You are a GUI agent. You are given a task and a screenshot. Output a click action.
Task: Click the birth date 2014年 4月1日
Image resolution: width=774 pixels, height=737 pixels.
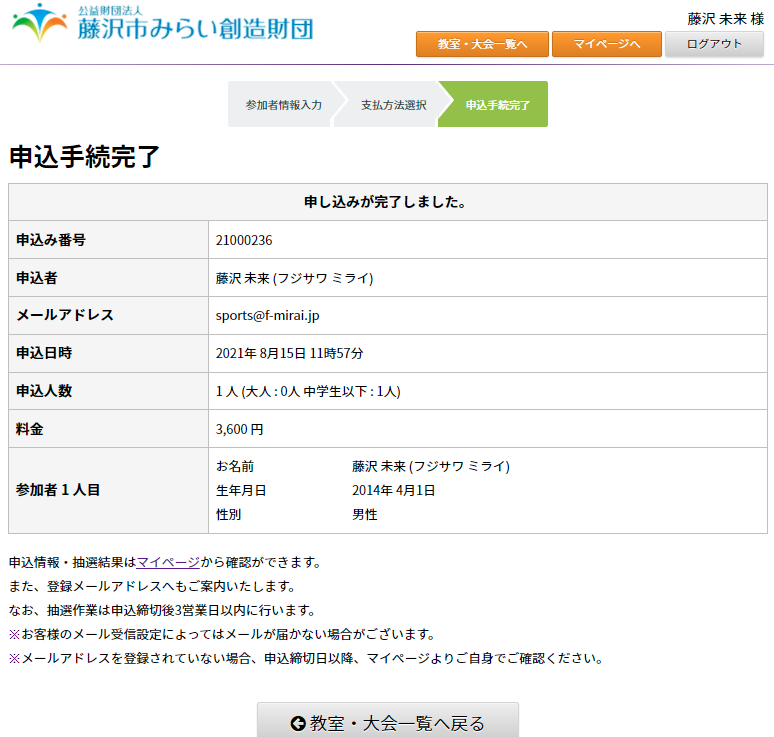click(x=393, y=490)
